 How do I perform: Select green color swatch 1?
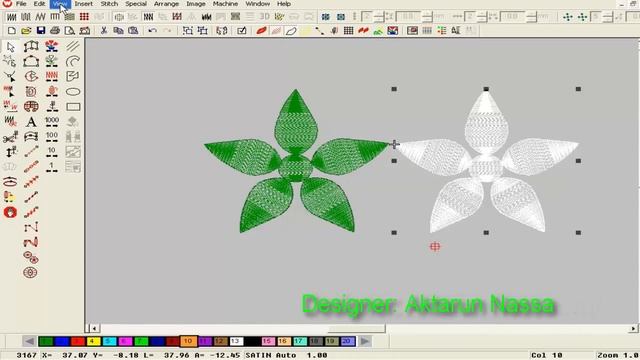point(46,341)
